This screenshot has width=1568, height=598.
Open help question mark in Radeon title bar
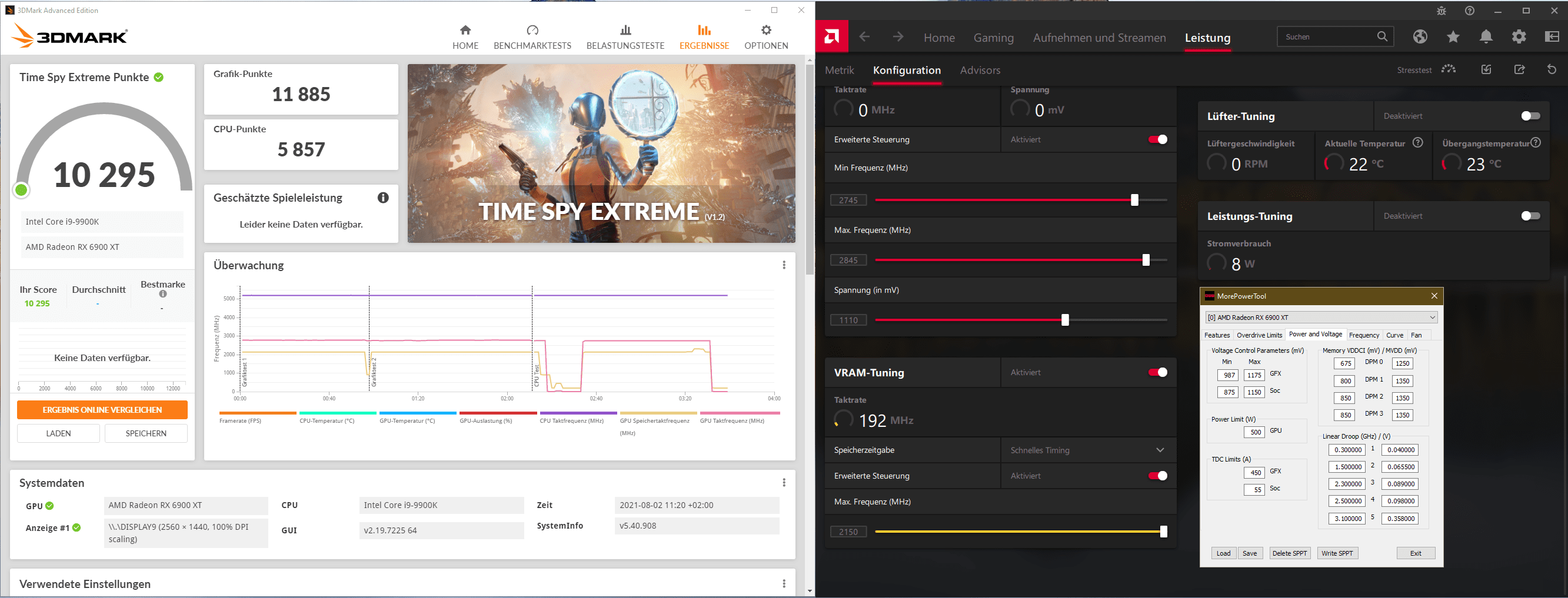pos(1469,11)
